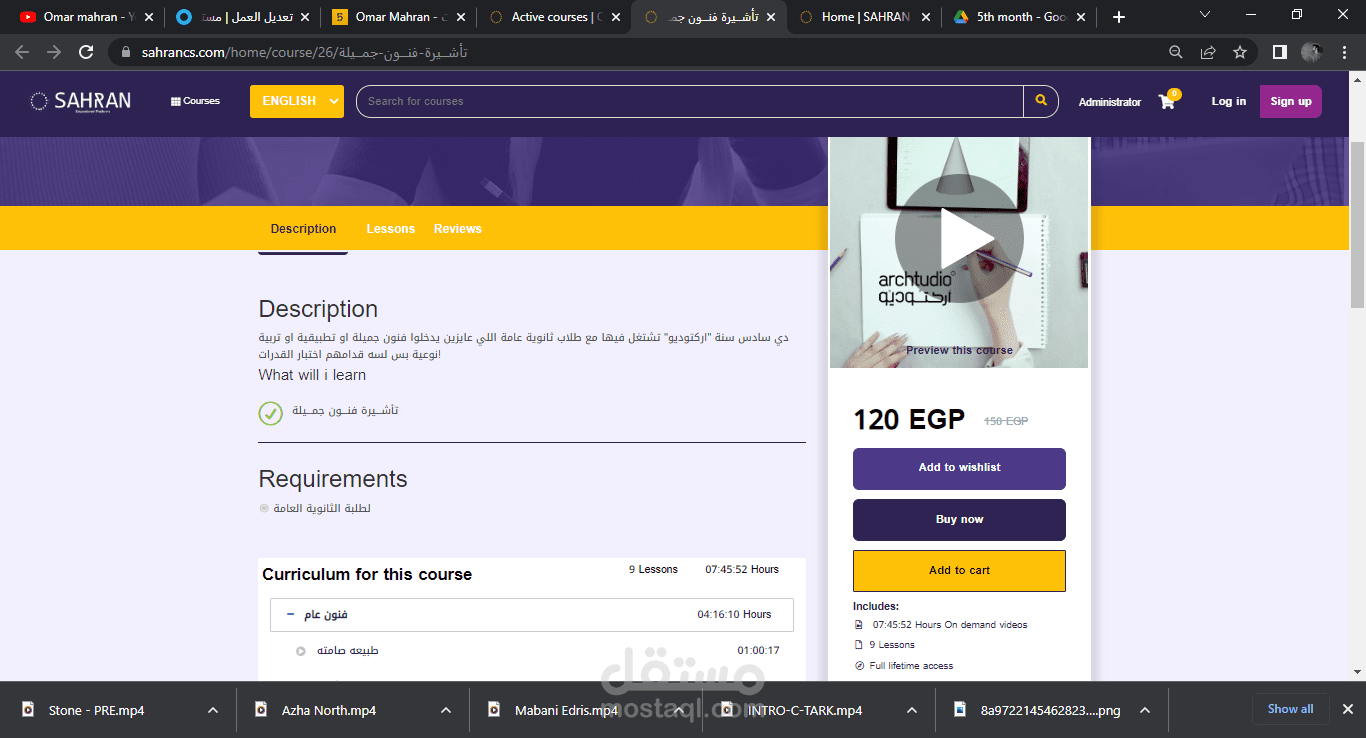1366x738 pixels.
Task: Switch to the Description tab
Action: pyautogui.click(x=303, y=229)
